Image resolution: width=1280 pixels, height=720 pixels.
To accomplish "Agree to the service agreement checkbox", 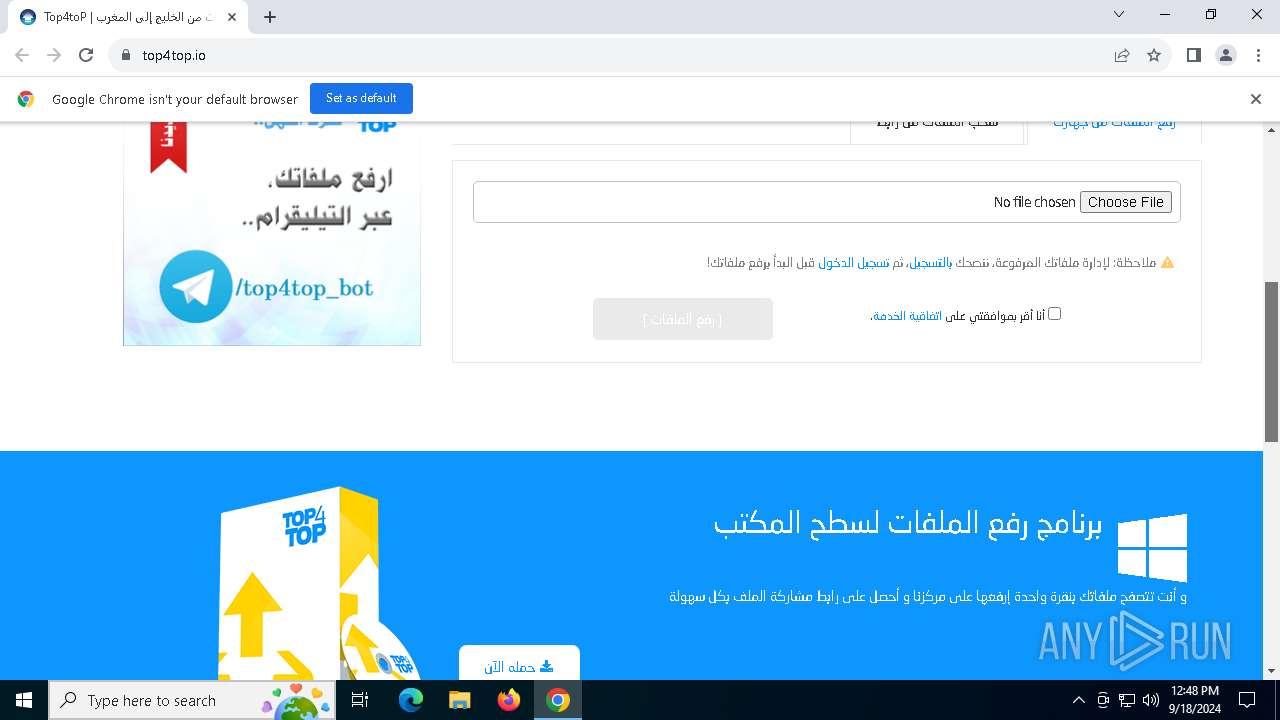I will 1054,314.
